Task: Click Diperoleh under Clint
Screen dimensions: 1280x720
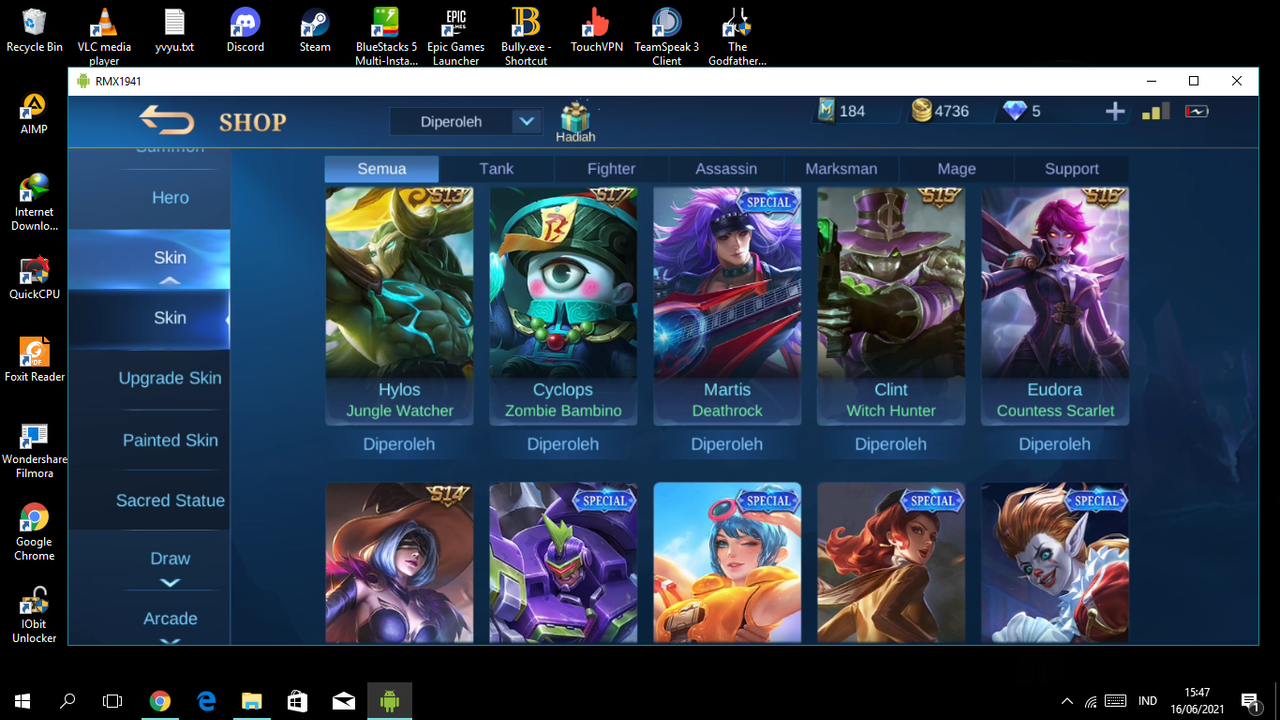Action: [x=891, y=444]
